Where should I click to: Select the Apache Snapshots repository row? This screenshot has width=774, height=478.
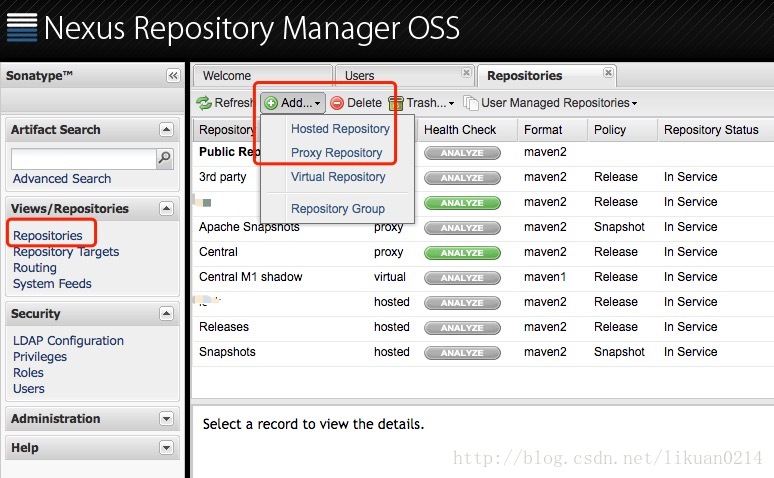483,227
